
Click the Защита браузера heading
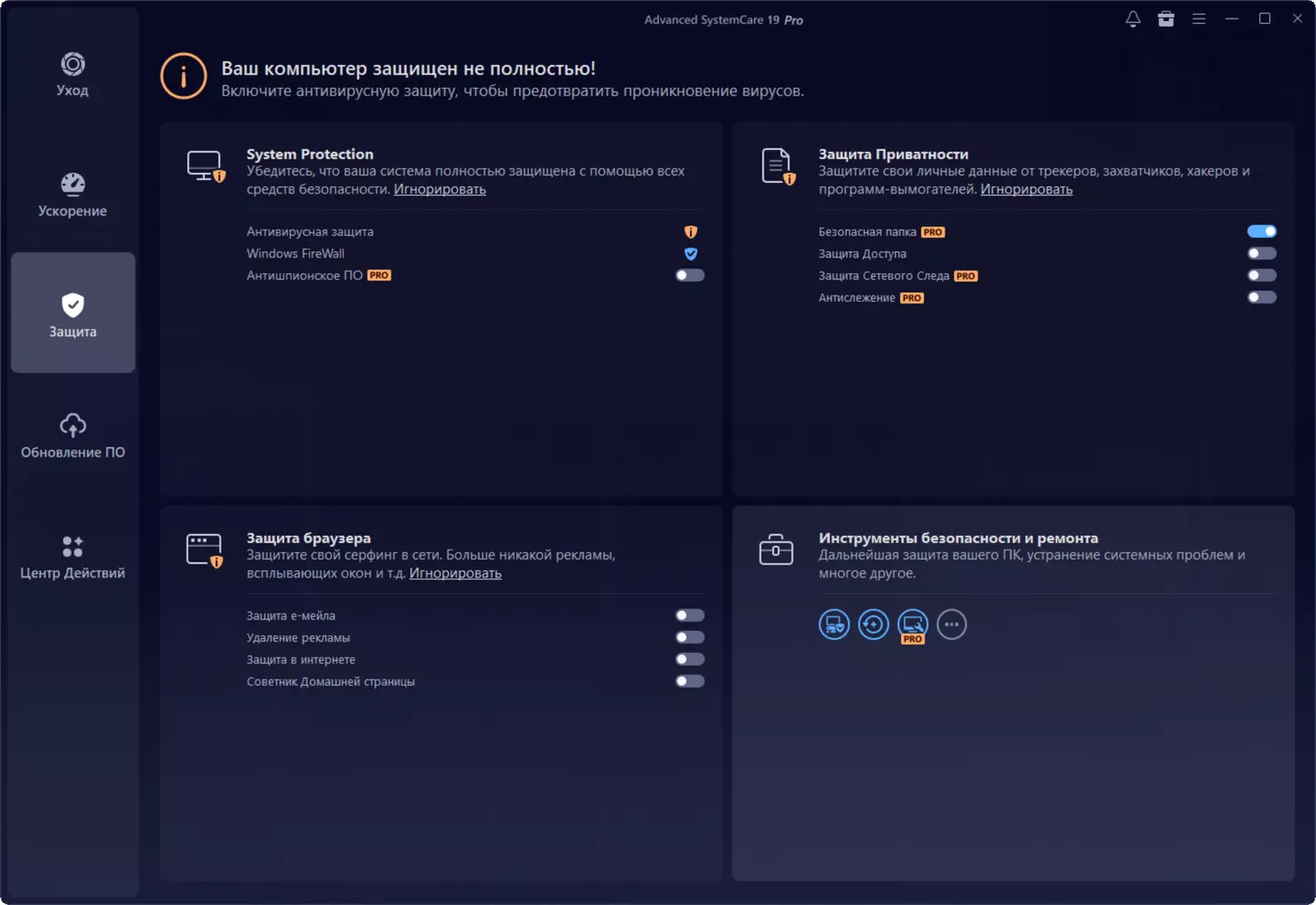[x=309, y=538]
